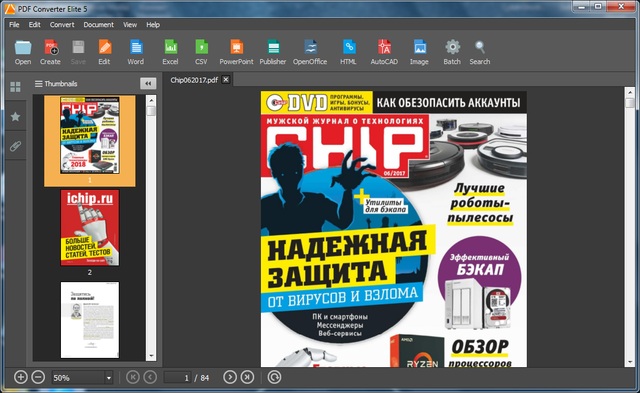Open the Edit menu
The width and height of the screenshot is (640, 393).
point(34,24)
